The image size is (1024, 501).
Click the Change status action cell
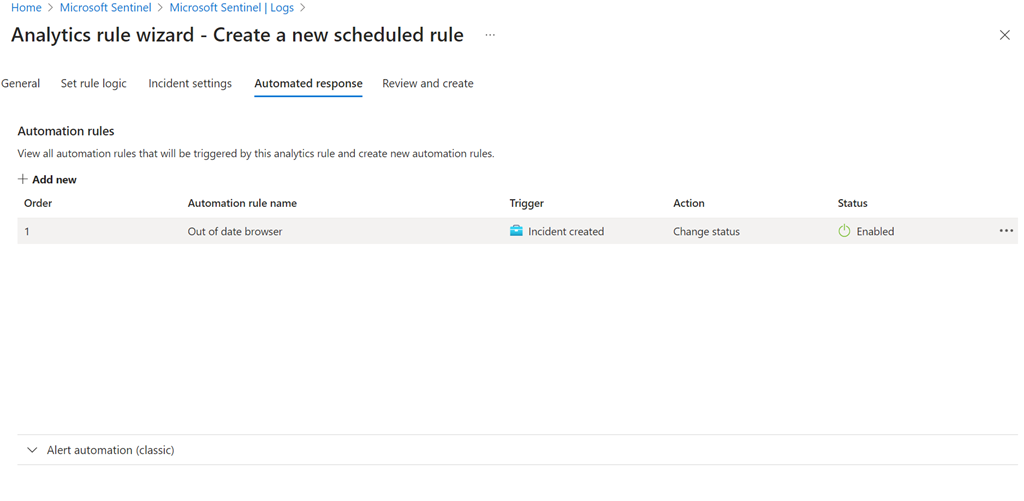click(x=706, y=231)
